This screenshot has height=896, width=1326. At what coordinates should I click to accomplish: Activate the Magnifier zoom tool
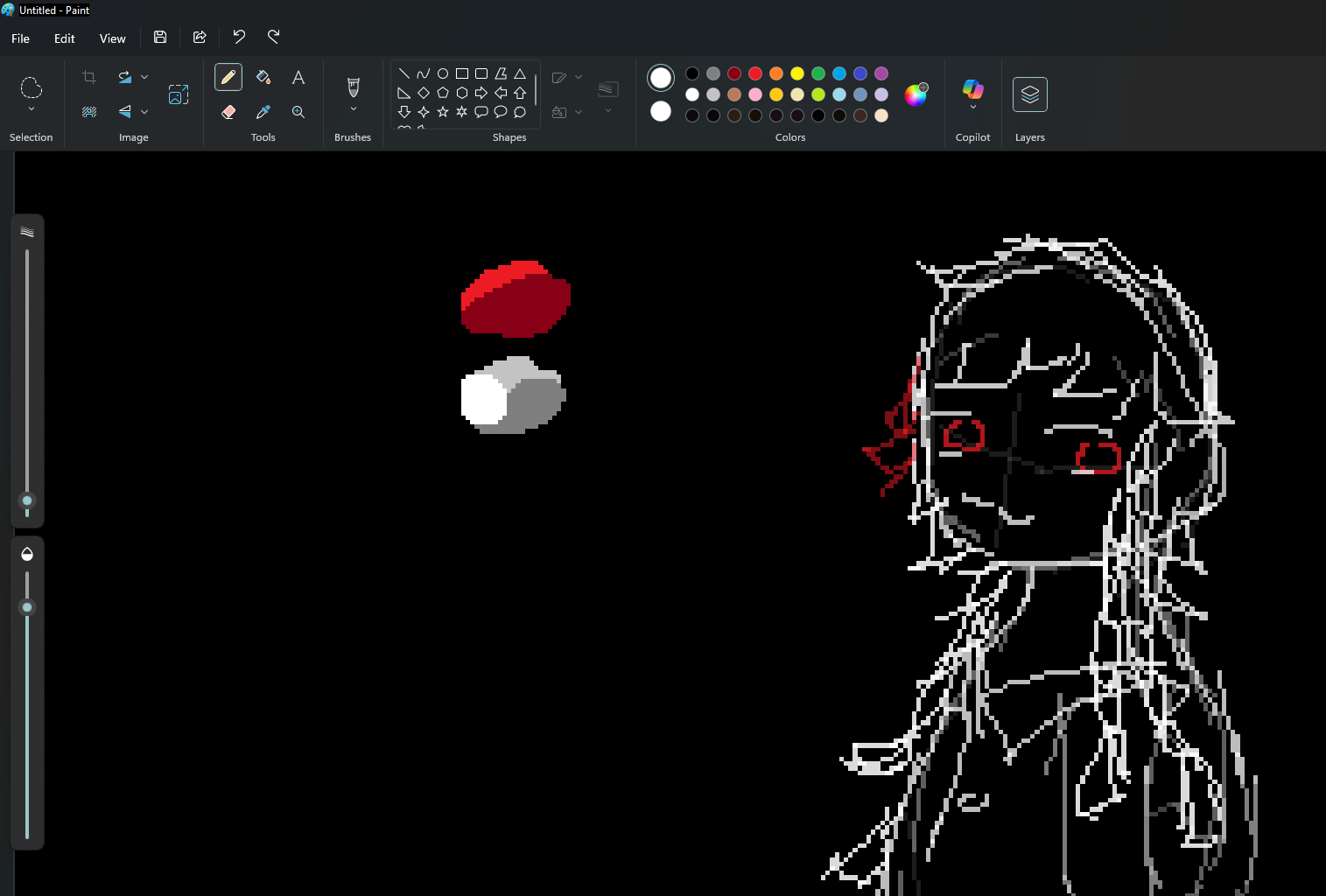(x=298, y=112)
